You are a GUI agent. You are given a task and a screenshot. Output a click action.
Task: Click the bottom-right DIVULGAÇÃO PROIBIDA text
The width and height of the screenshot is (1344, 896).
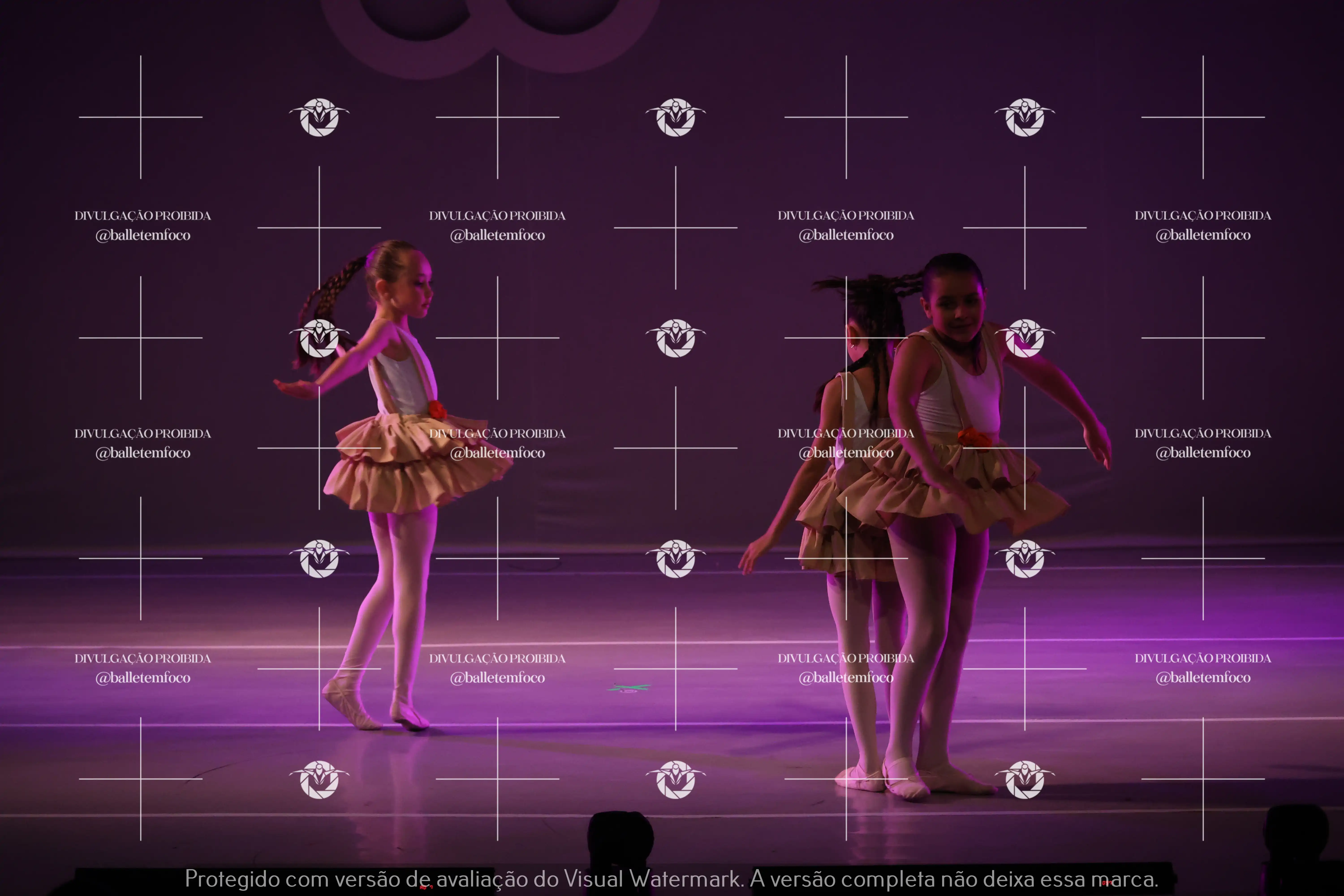tap(1203, 658)
